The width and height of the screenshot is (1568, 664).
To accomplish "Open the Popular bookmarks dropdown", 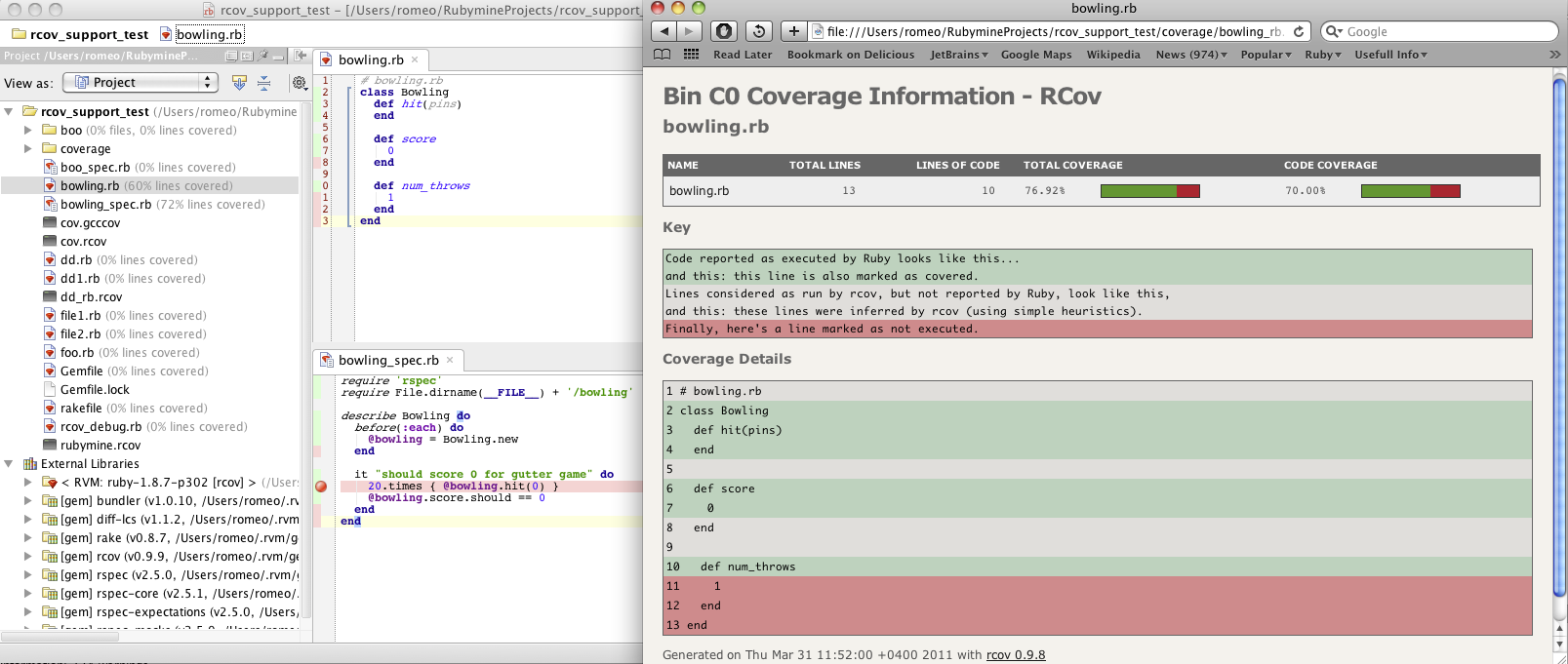I will point(1266,55).
